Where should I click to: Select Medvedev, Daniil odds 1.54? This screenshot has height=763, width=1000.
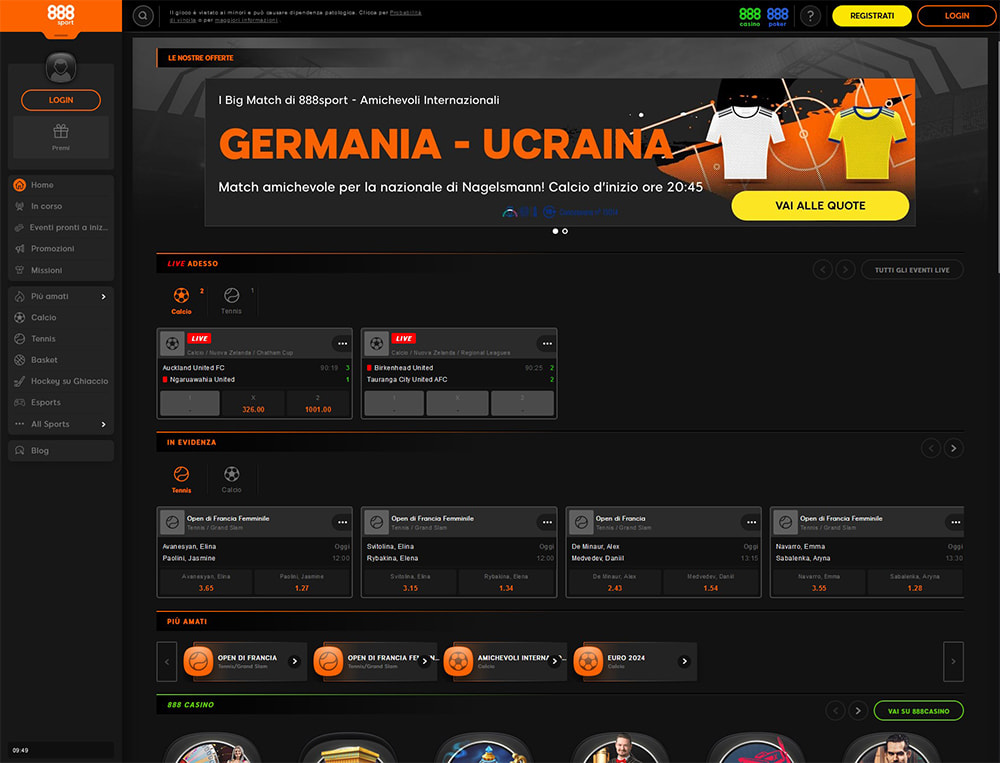point(710,582)
